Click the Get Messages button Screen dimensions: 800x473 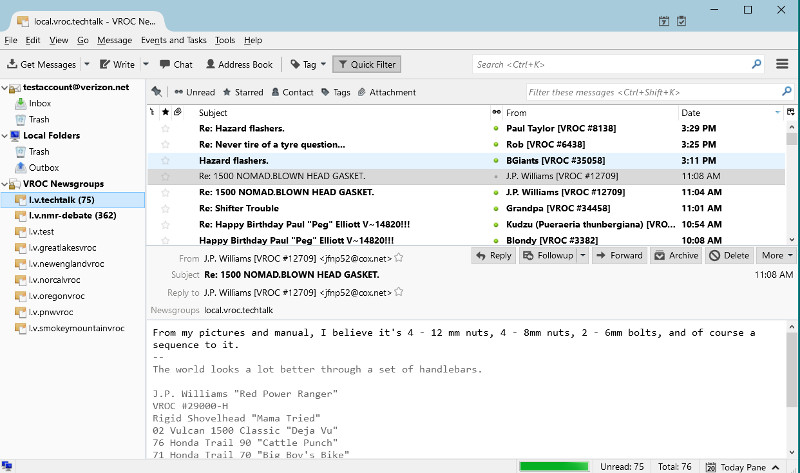(41, 64)
